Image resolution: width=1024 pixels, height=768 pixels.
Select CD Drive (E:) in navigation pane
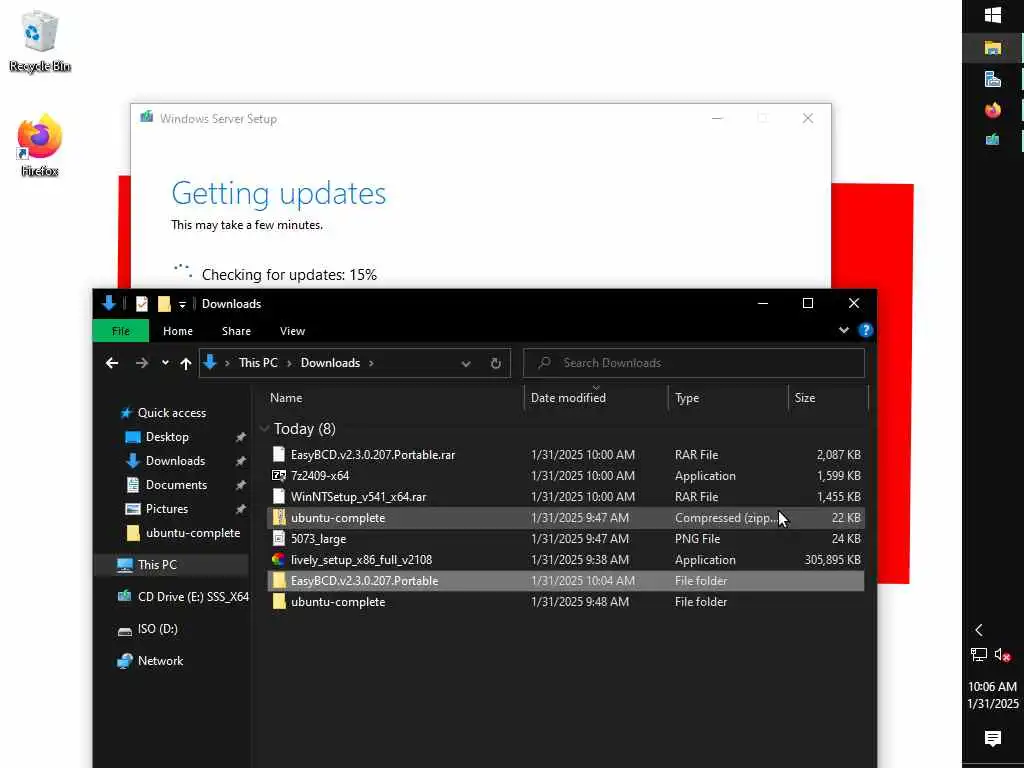(193, 597)
